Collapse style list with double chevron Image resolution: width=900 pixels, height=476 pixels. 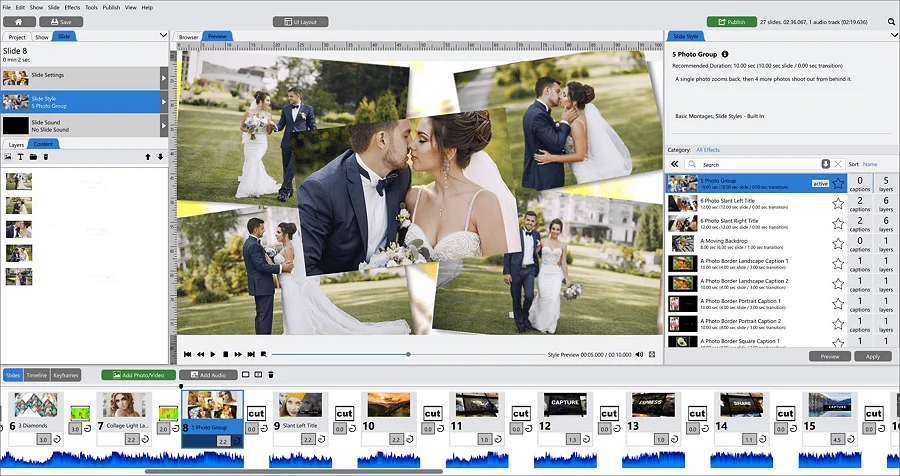tap(674, 164)
